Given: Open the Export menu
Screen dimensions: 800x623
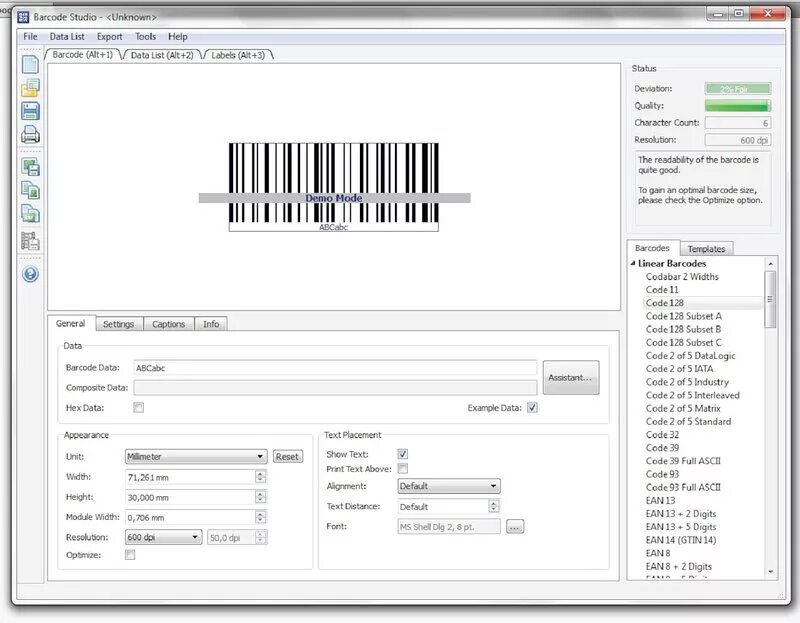Looking at the screenshot, I should (x=110, y=36).
